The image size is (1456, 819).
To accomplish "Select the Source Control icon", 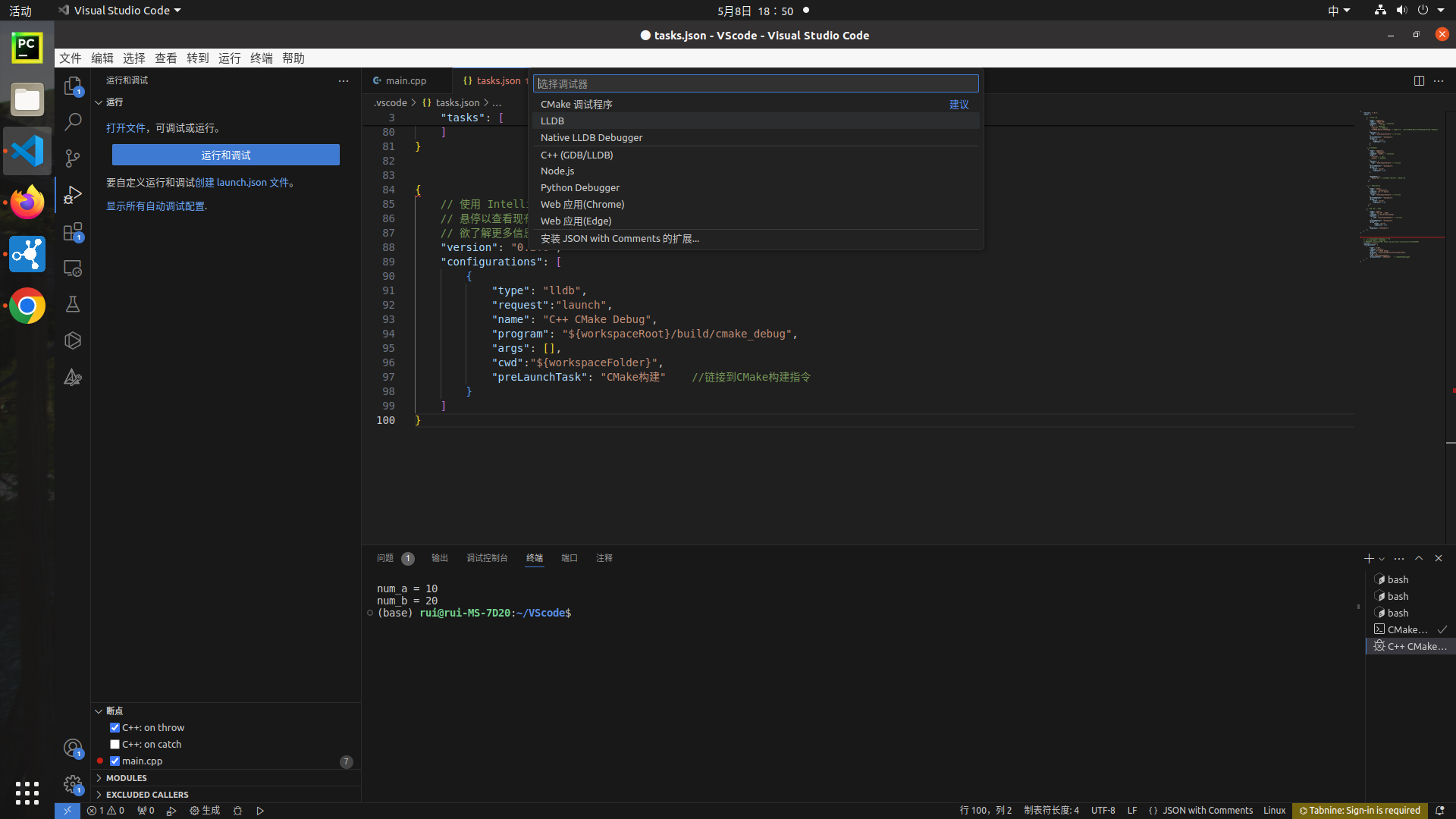I will [x=72, y=158].
